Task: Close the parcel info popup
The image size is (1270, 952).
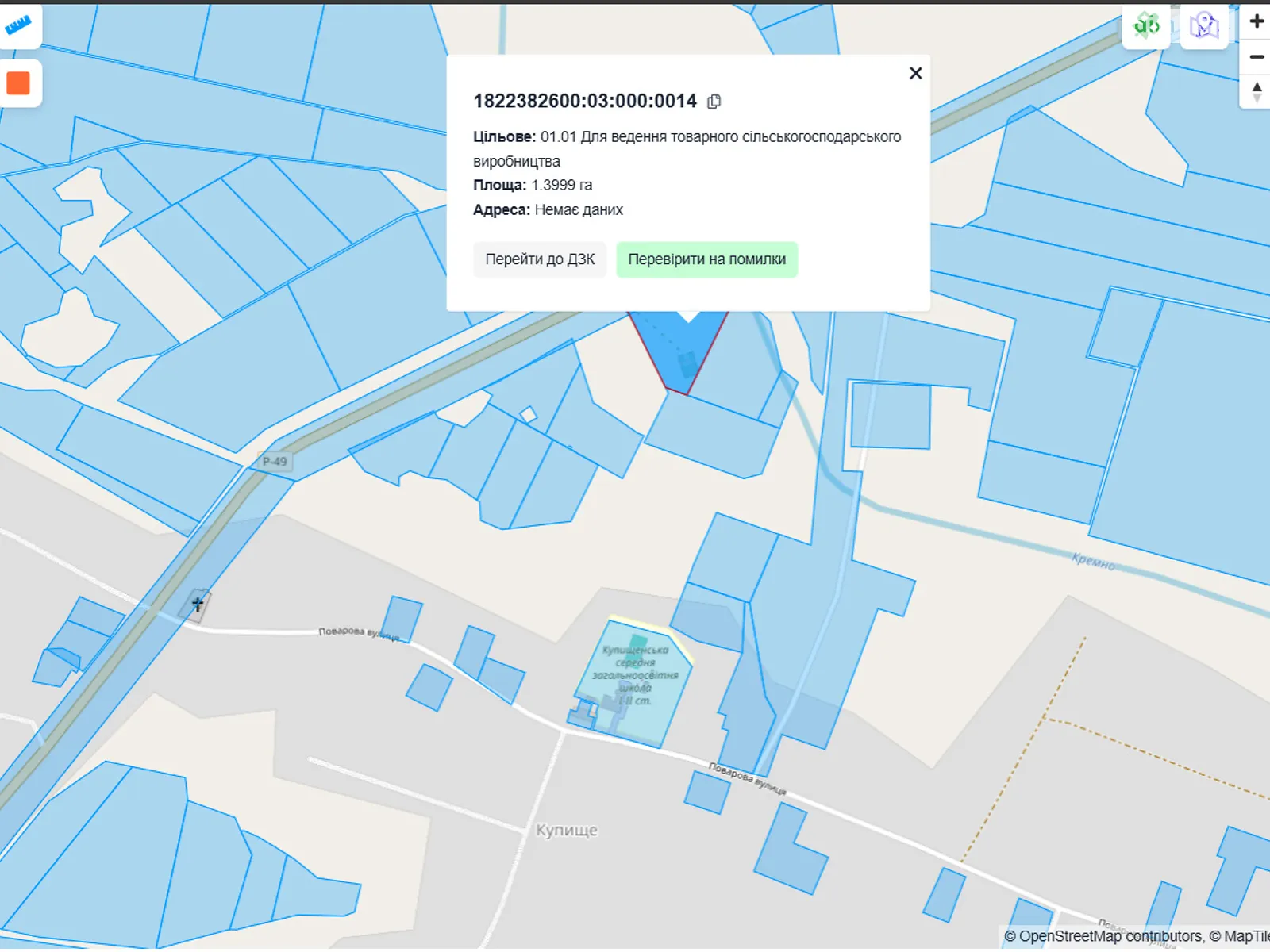Action: tap(915, 74)
